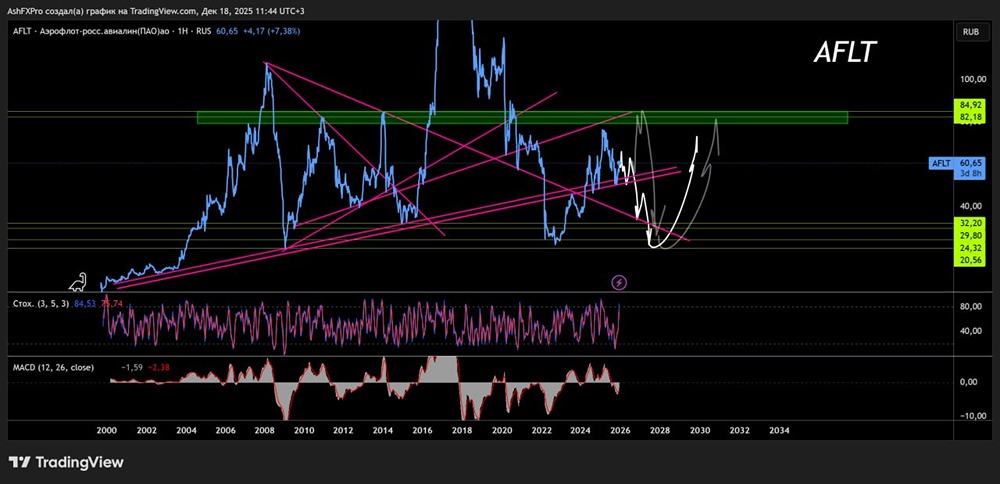This screenshot has height=484, width=1000.
Task: Click the 2024 year label on time axis
Action: [x=581, y=430]
